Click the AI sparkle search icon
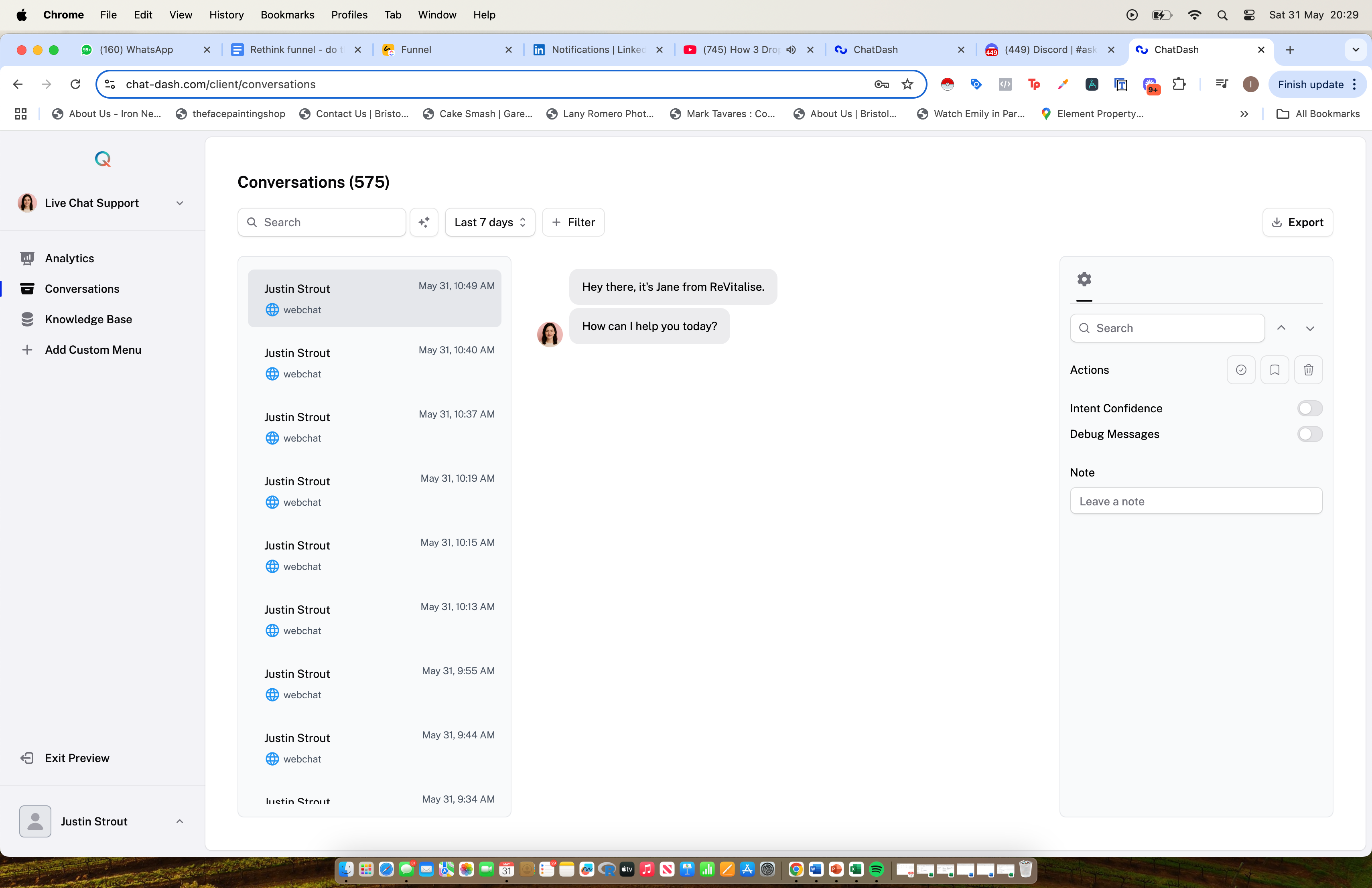The width and height of the screenshot is (1372, 888). pyautogui.click(x=424, y=223)
